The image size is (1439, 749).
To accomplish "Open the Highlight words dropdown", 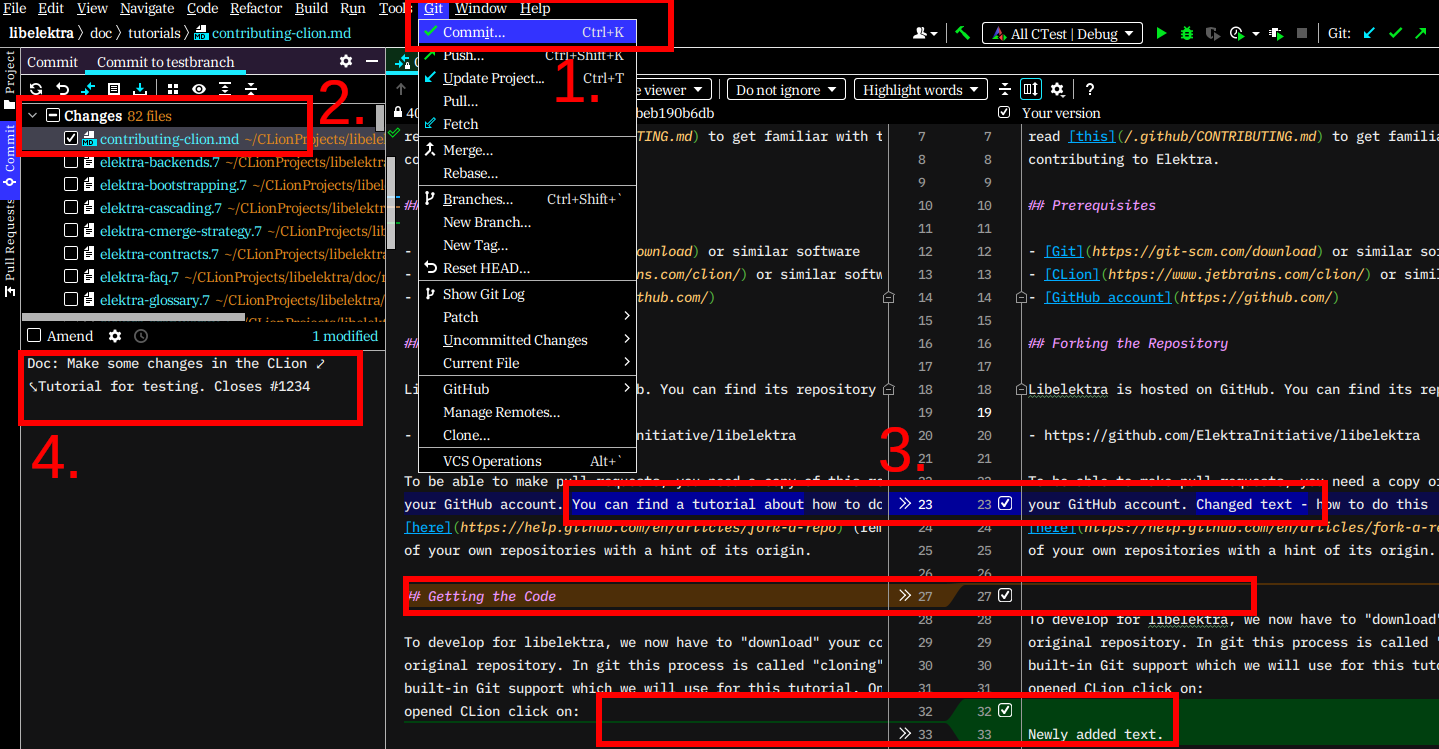I will click(x=920, y=89).
